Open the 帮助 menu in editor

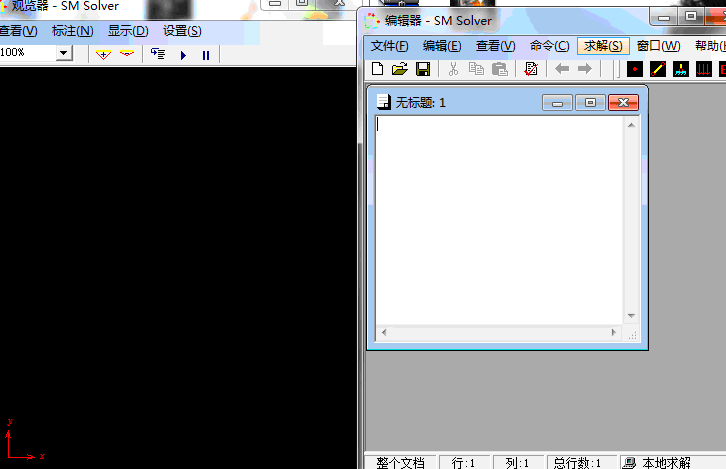point(710,46)
